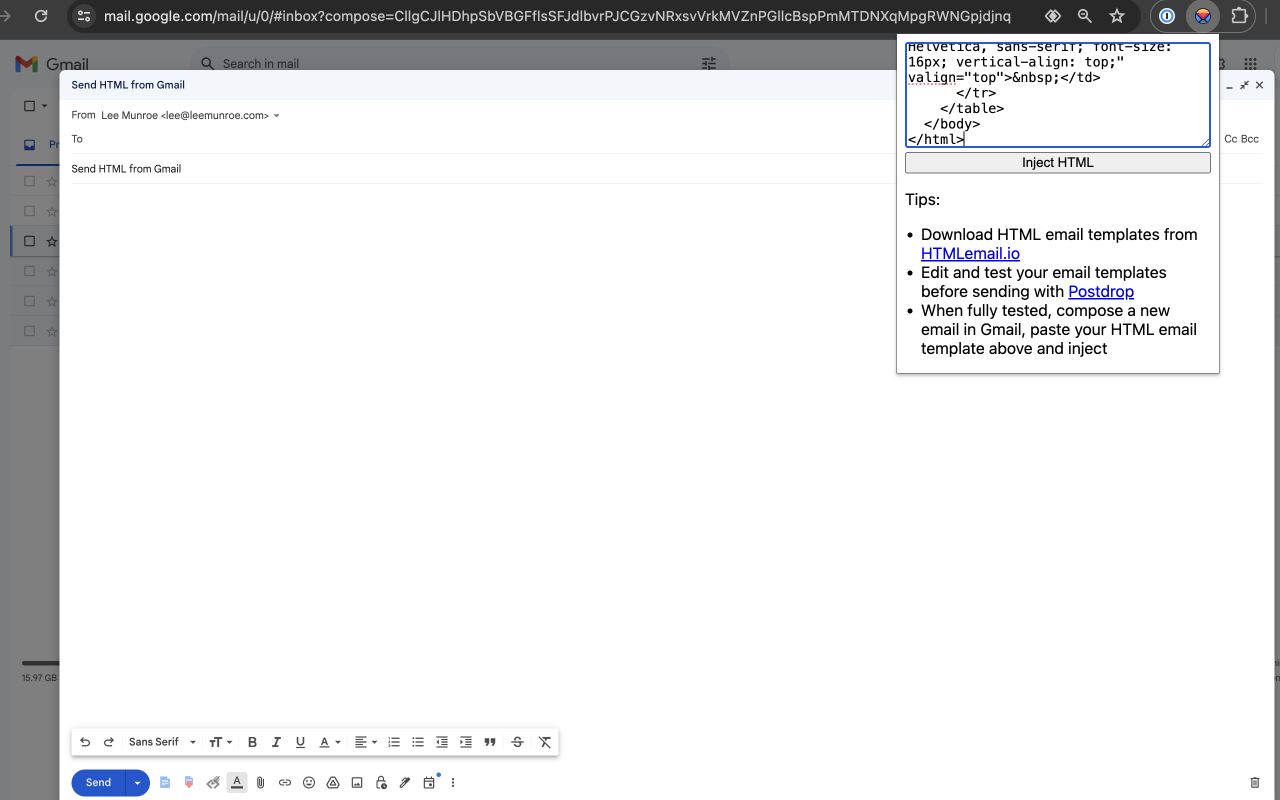Open the Postdrop link

tap(1101, 292)
